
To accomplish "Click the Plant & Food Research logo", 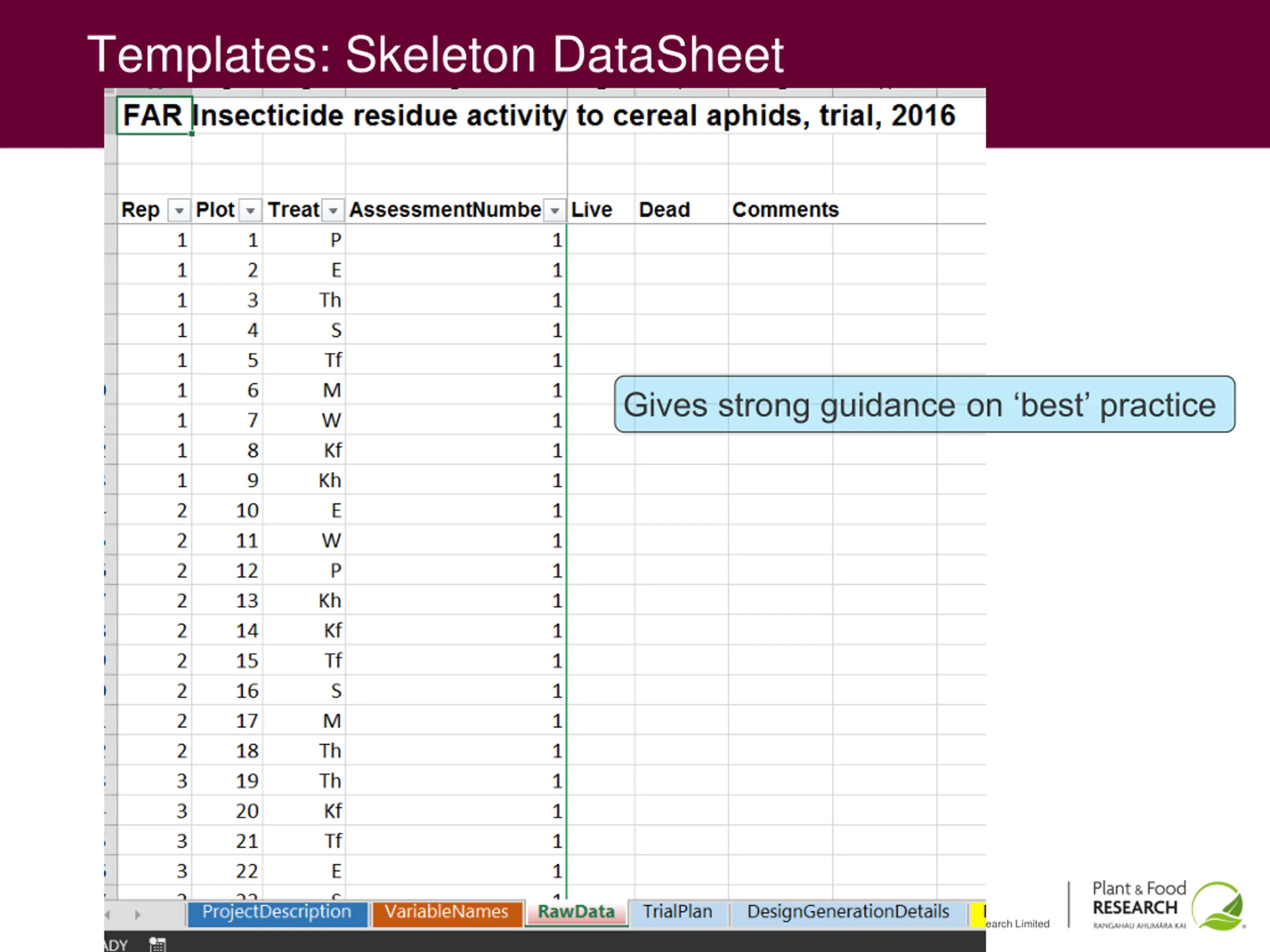I will pyautogui.click(x=1168, y=905).
